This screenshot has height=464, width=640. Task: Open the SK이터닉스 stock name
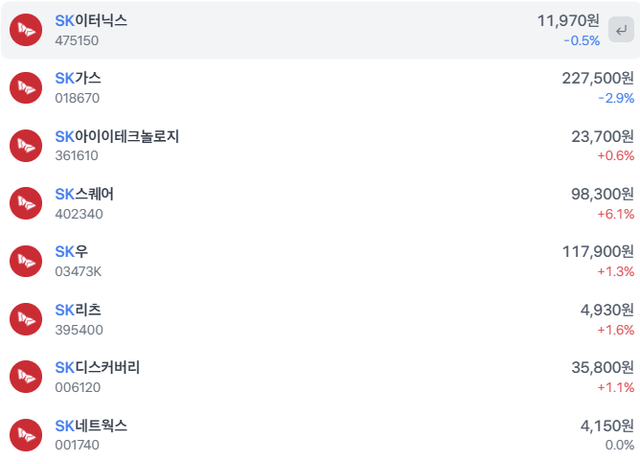91,20
